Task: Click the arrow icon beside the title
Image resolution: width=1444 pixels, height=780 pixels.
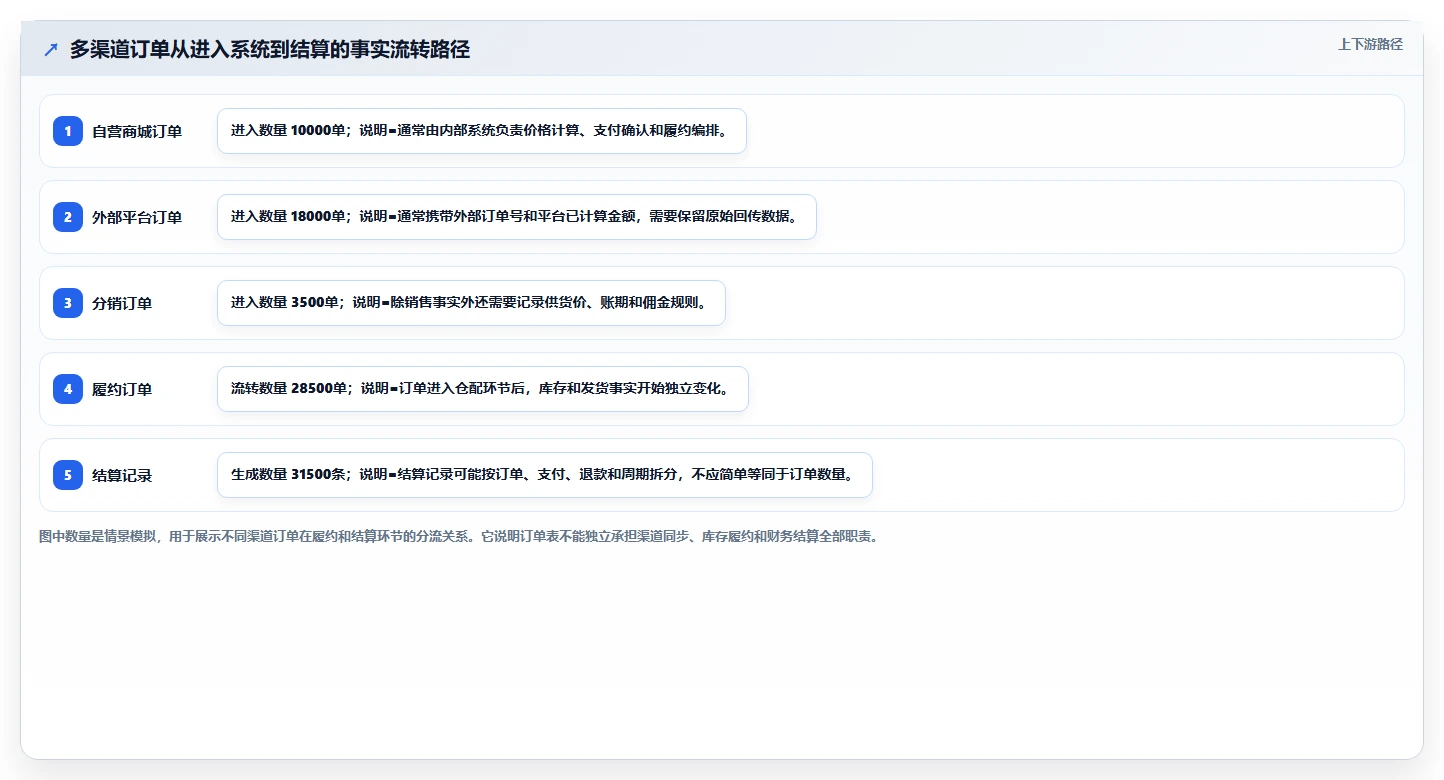Action: [51, 49]
